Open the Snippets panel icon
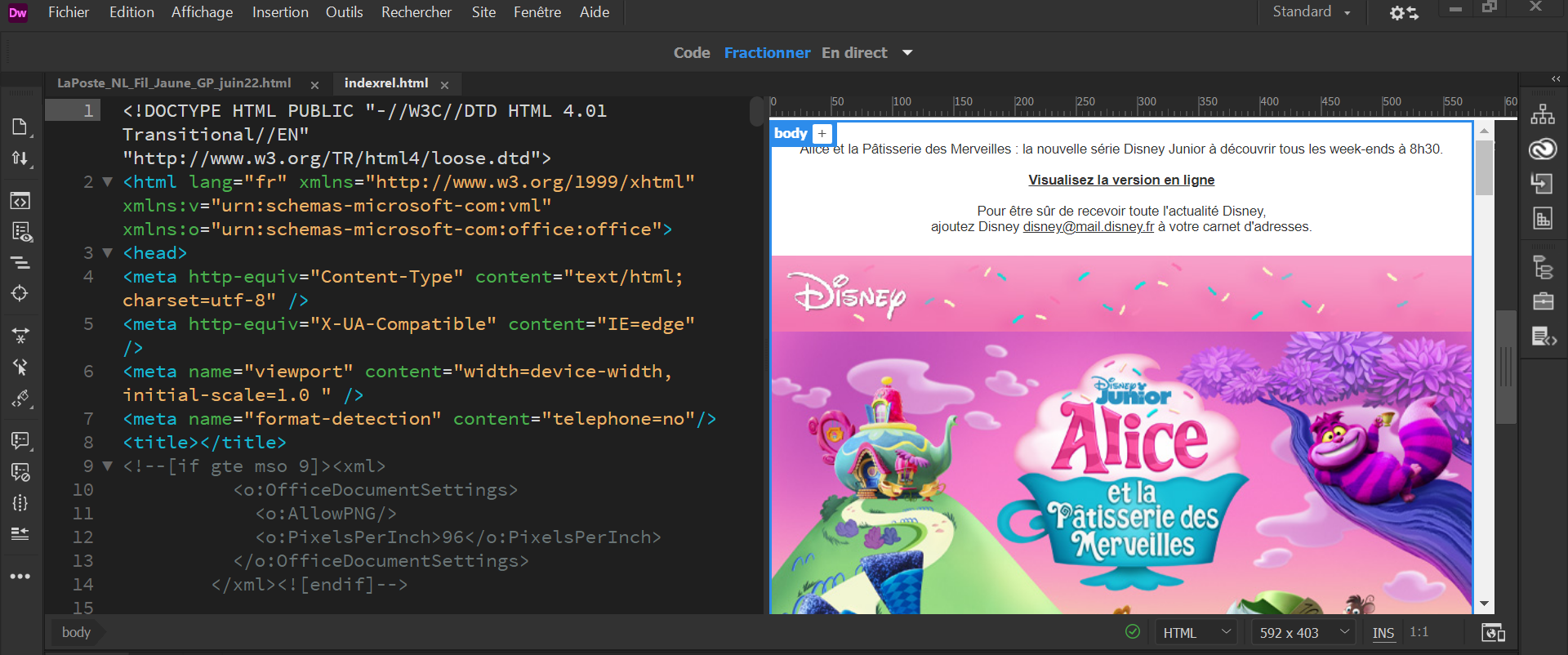 tap(1543, 336)
